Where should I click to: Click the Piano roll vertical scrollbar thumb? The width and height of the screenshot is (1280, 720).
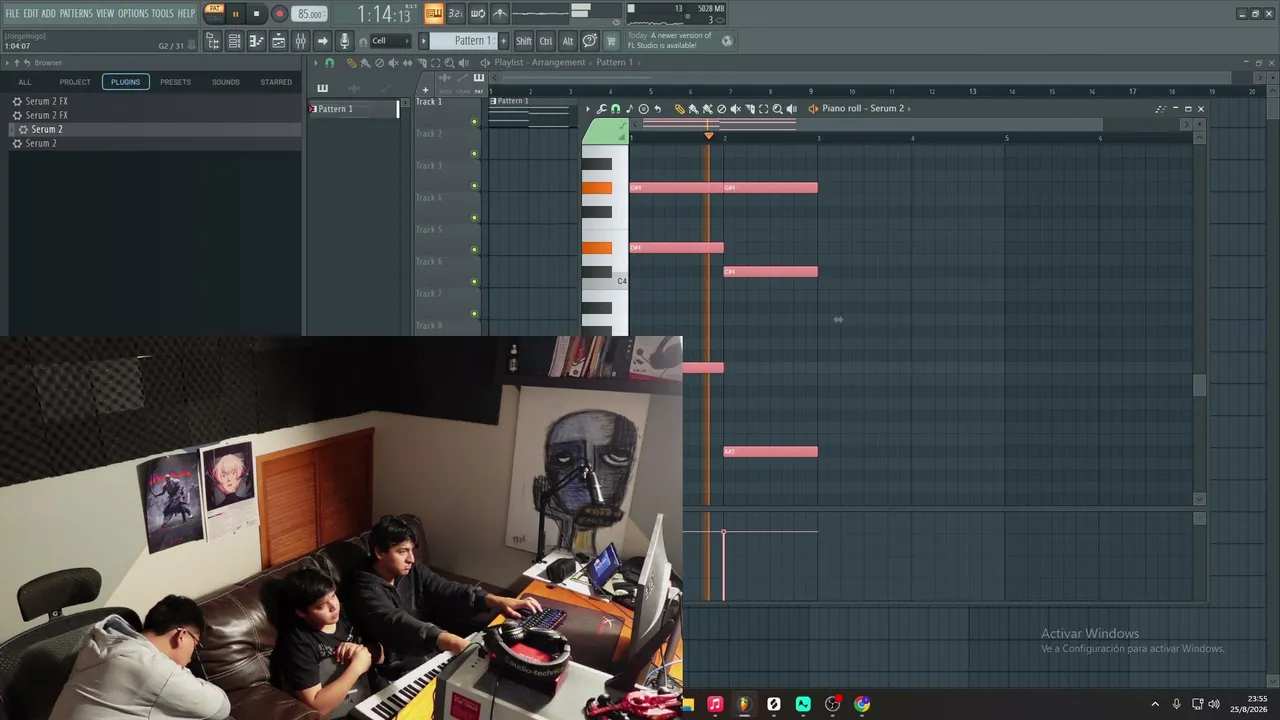[x=1199, y=385]
